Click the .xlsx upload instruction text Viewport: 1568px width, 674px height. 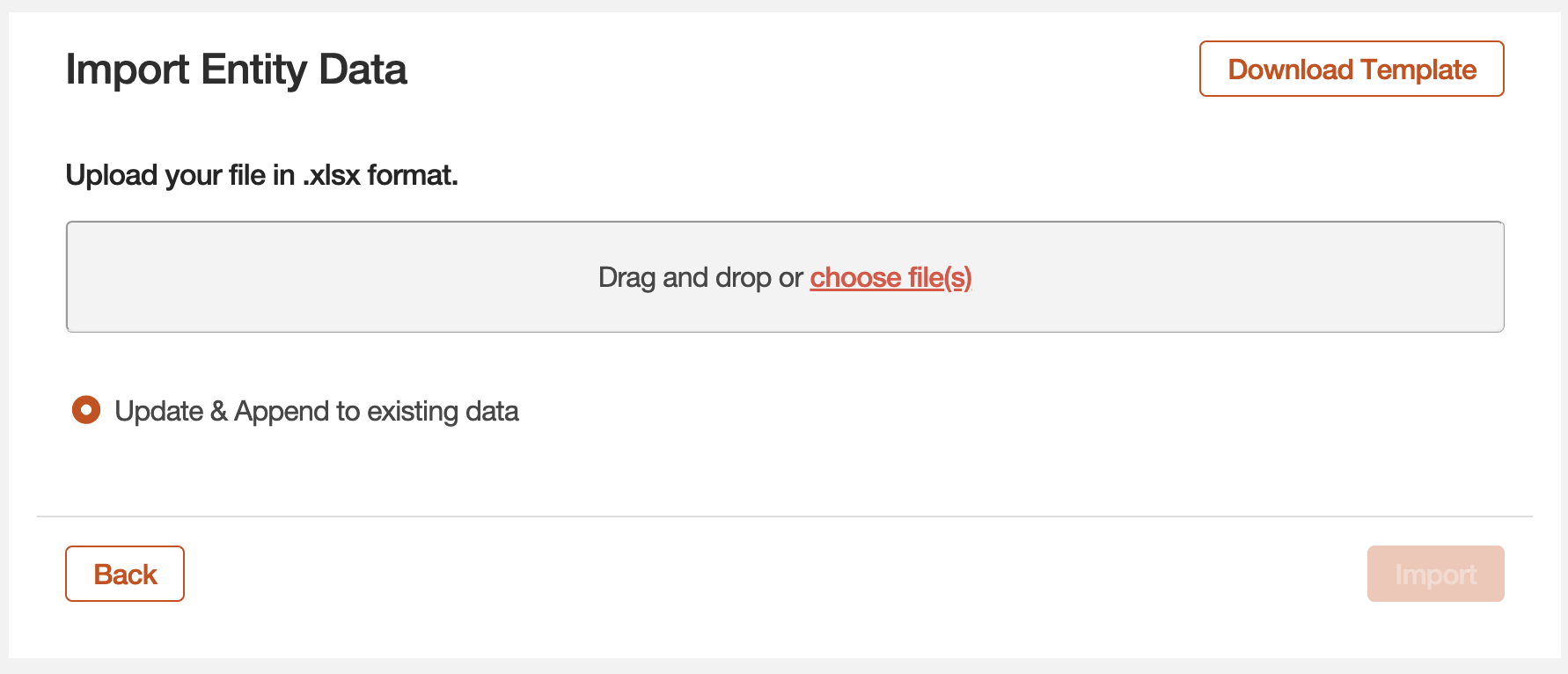[x=261, y=175]
